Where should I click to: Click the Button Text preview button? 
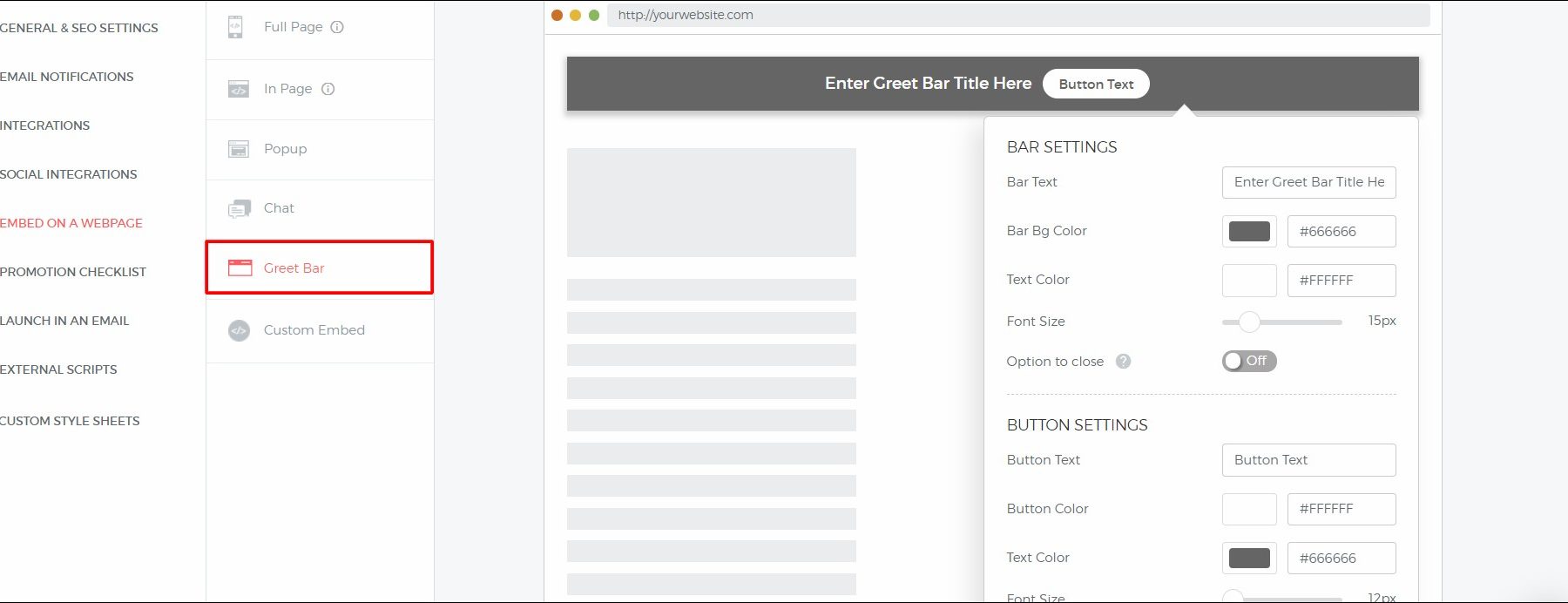(1095, 84)
